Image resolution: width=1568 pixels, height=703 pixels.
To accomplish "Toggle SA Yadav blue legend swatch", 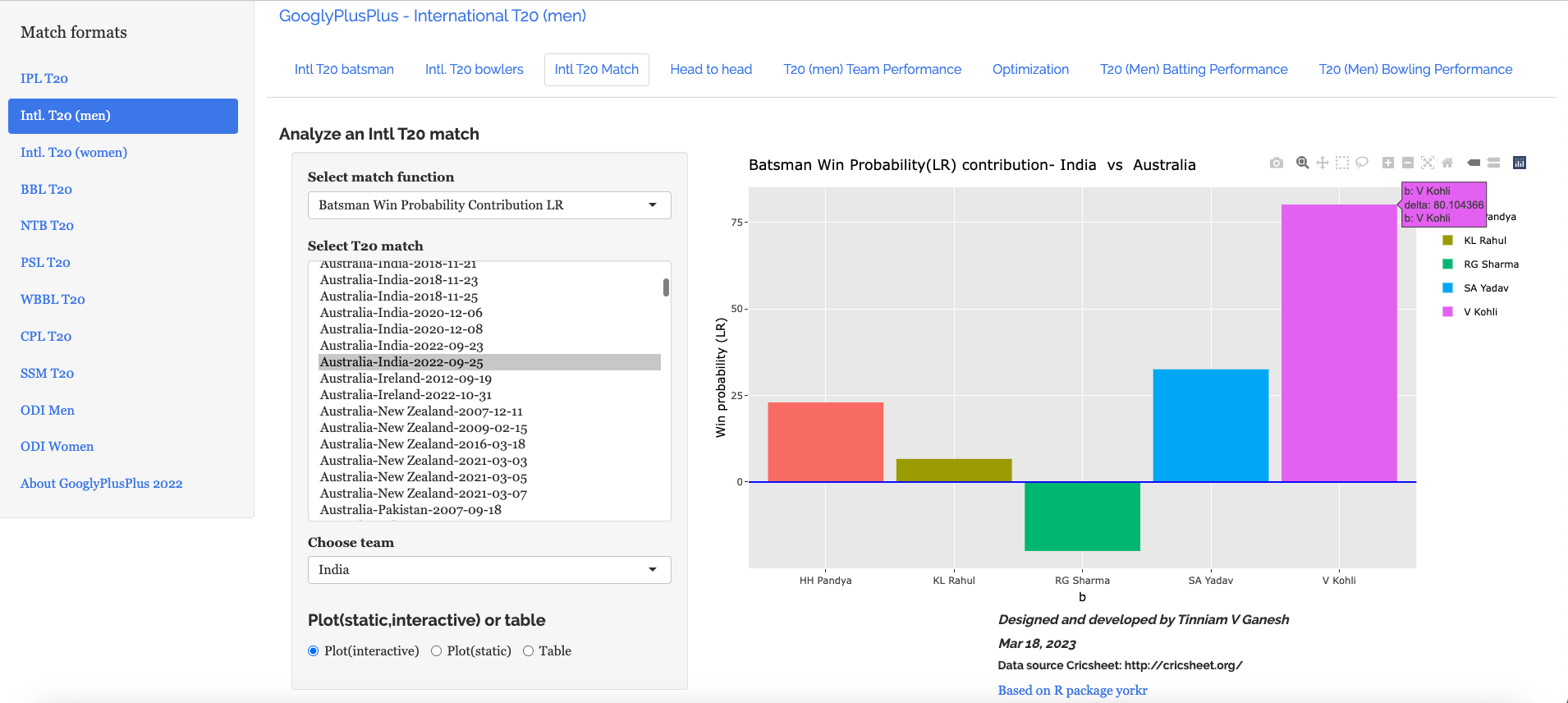I will (x=1448, y=288).
